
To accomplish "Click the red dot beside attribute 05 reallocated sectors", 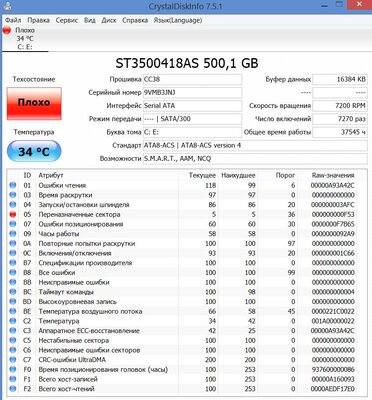I will pos(13,214).
